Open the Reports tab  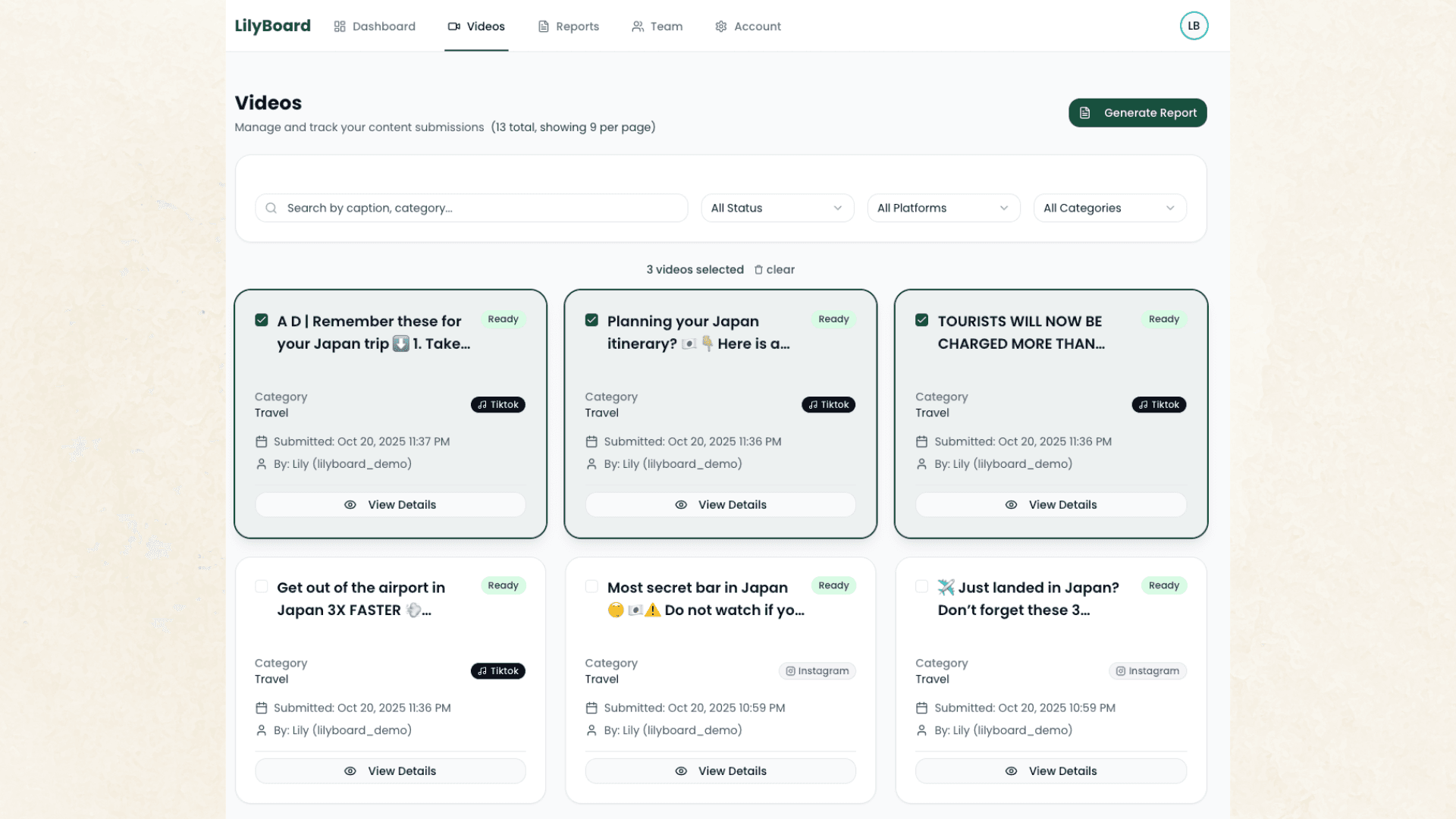click(568, 27)
